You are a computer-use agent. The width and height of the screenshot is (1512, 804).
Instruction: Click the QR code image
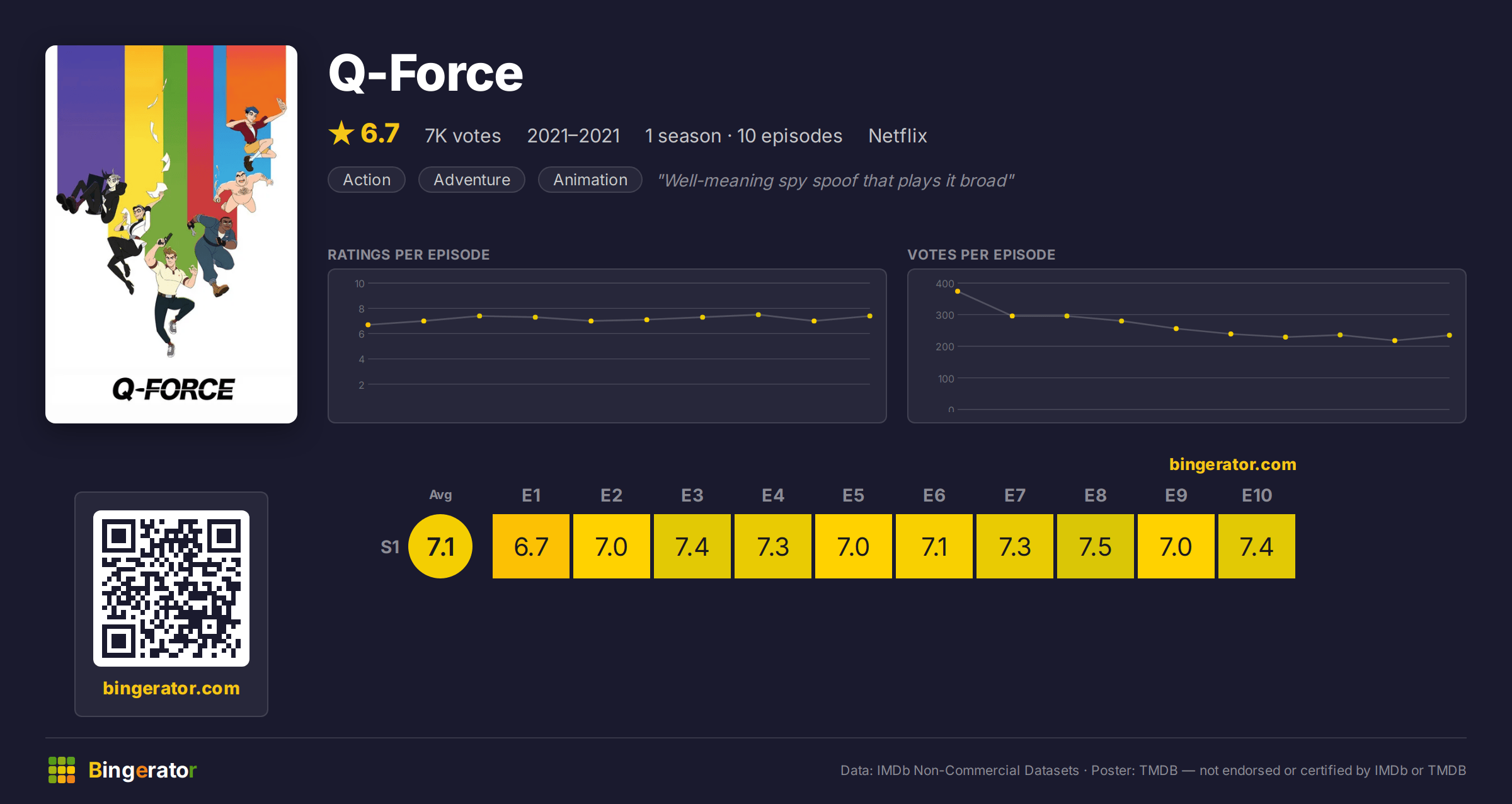(171, 589)
